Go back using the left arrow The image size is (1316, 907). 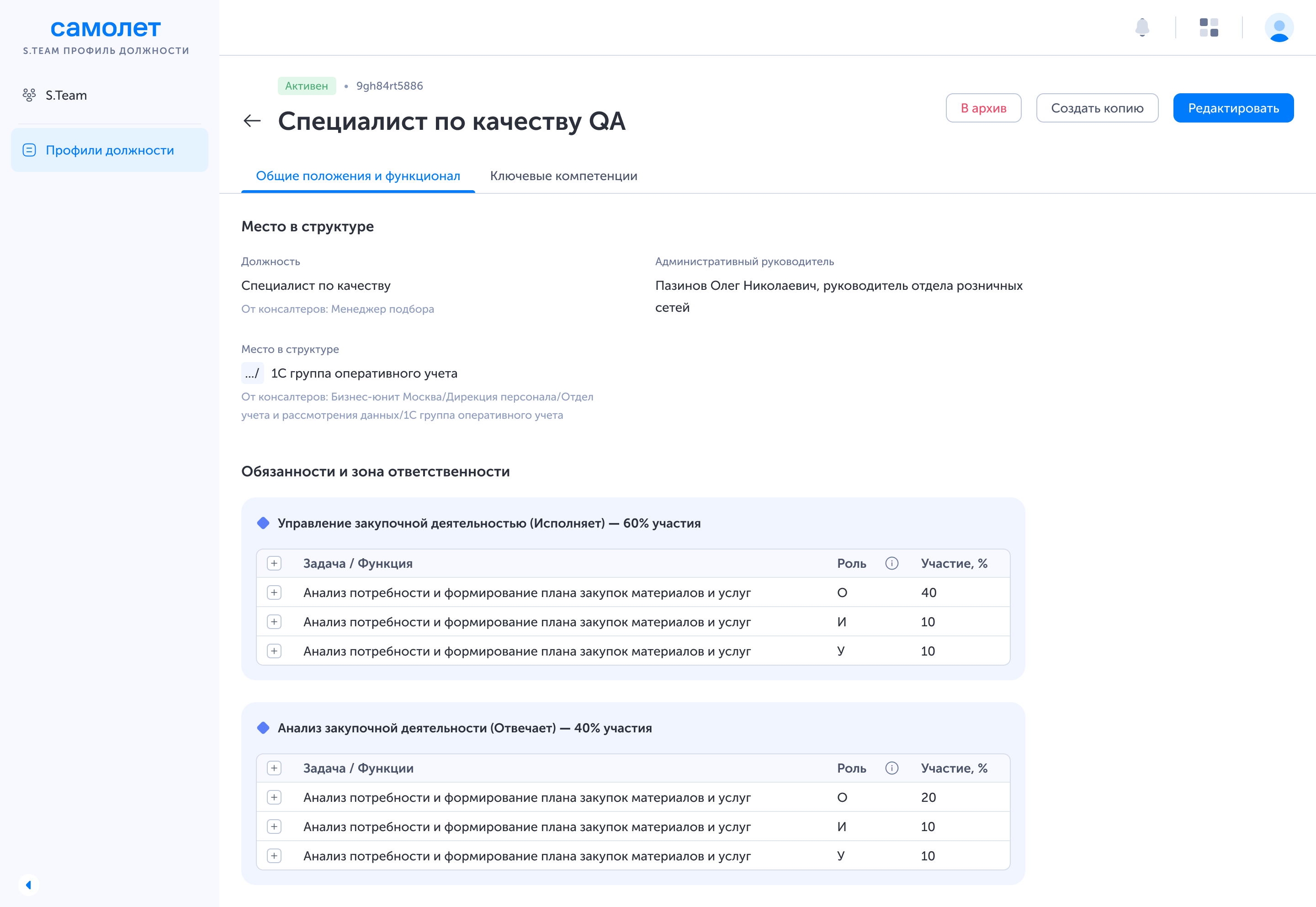coord(252,121)
